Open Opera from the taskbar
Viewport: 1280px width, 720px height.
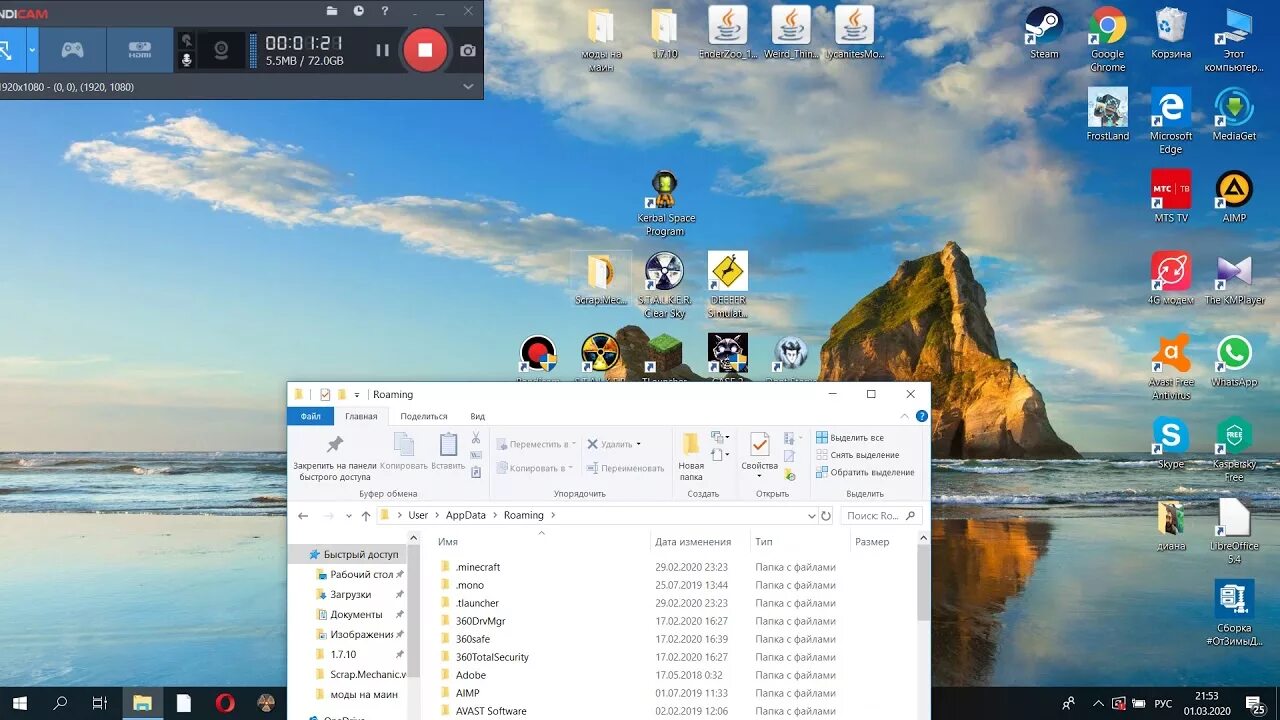[x=225, y=703]
